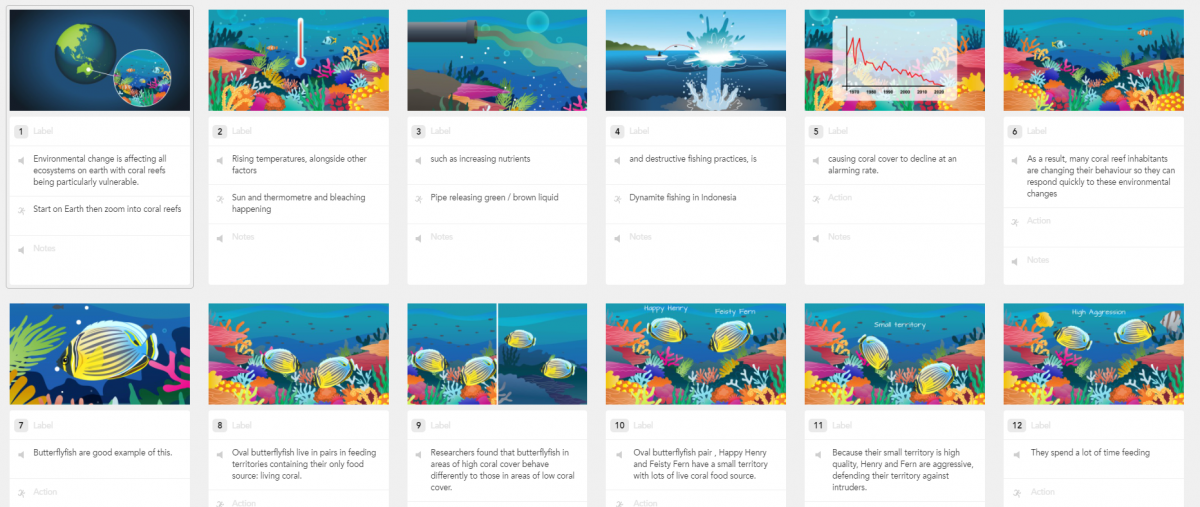Click the sound icon beside frame 1 voiceover text
The width and height of the screenshot is (1200, 507).
coord(20,159)
